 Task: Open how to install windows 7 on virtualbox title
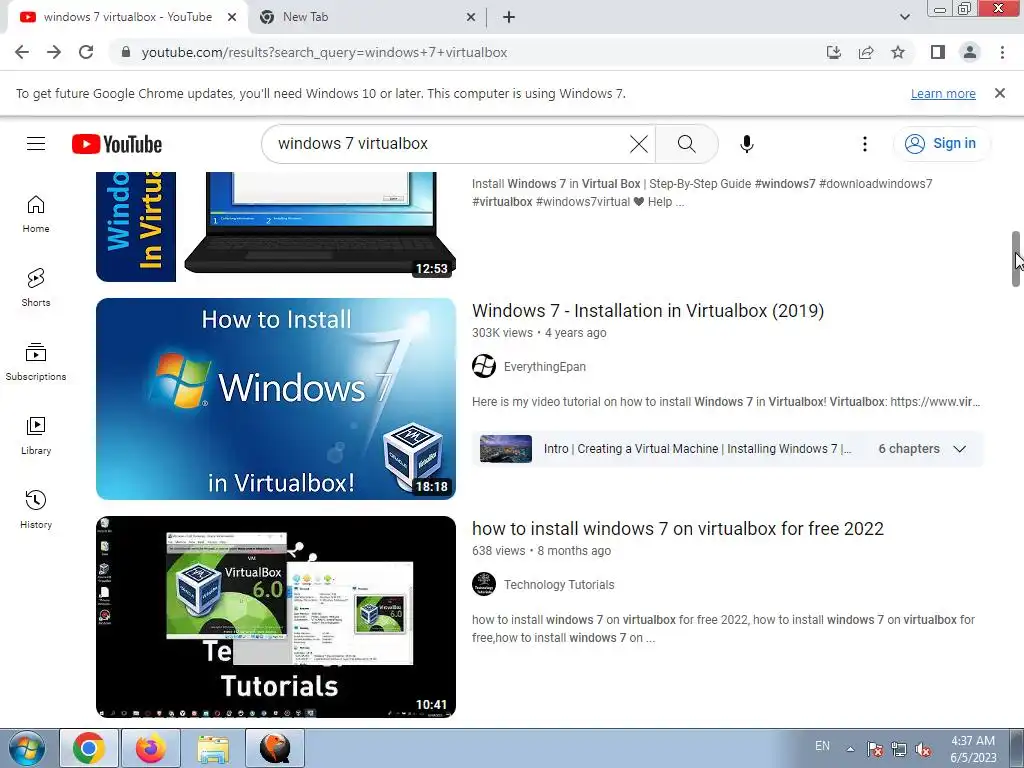pos(678,529)
